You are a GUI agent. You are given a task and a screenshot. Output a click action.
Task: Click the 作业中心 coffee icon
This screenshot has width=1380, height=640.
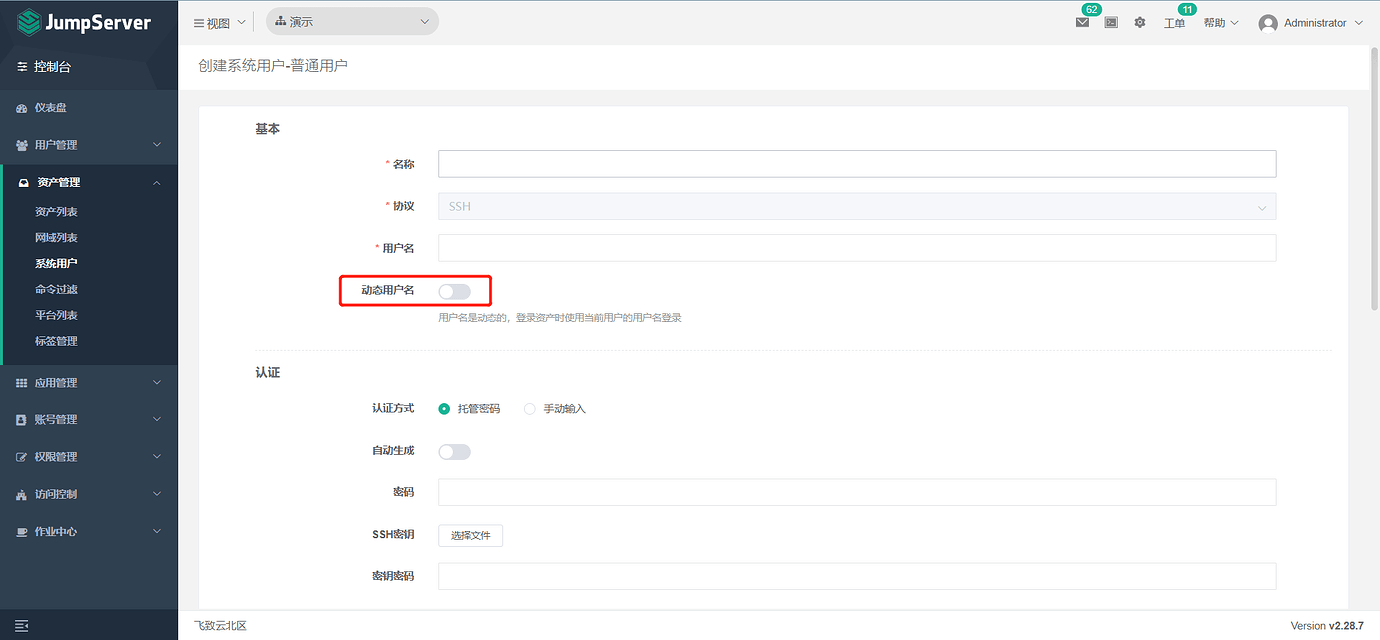[22, 532]
